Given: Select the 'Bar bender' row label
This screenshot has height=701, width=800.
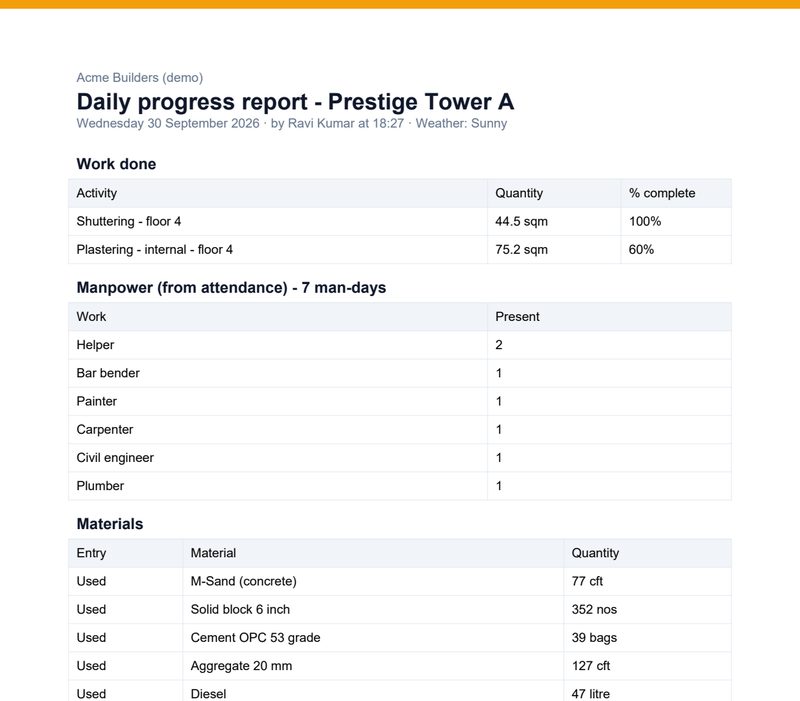Looking at the screenshot, I should (108, 373).
